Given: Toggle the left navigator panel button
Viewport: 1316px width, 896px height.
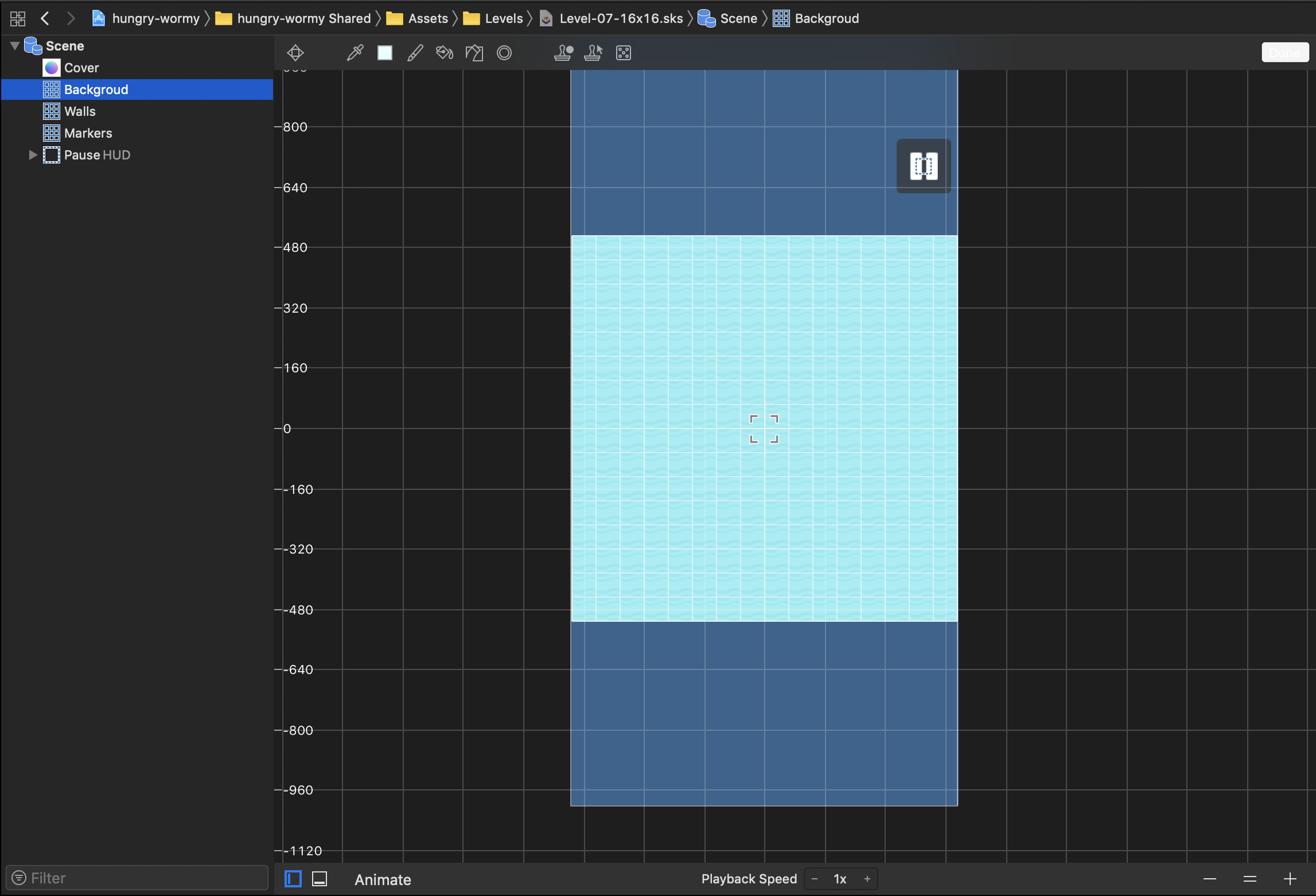Looking at the screenshot, I should 293,879.
